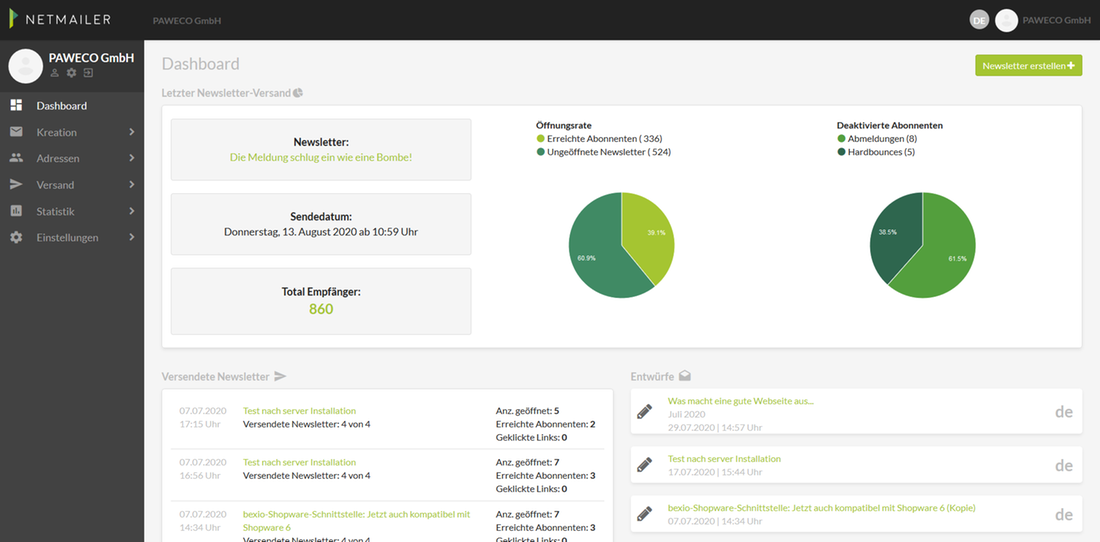Toggle Abmeldungen legend swatch
Screen dimensions: 1100x542
coord(841,139)
